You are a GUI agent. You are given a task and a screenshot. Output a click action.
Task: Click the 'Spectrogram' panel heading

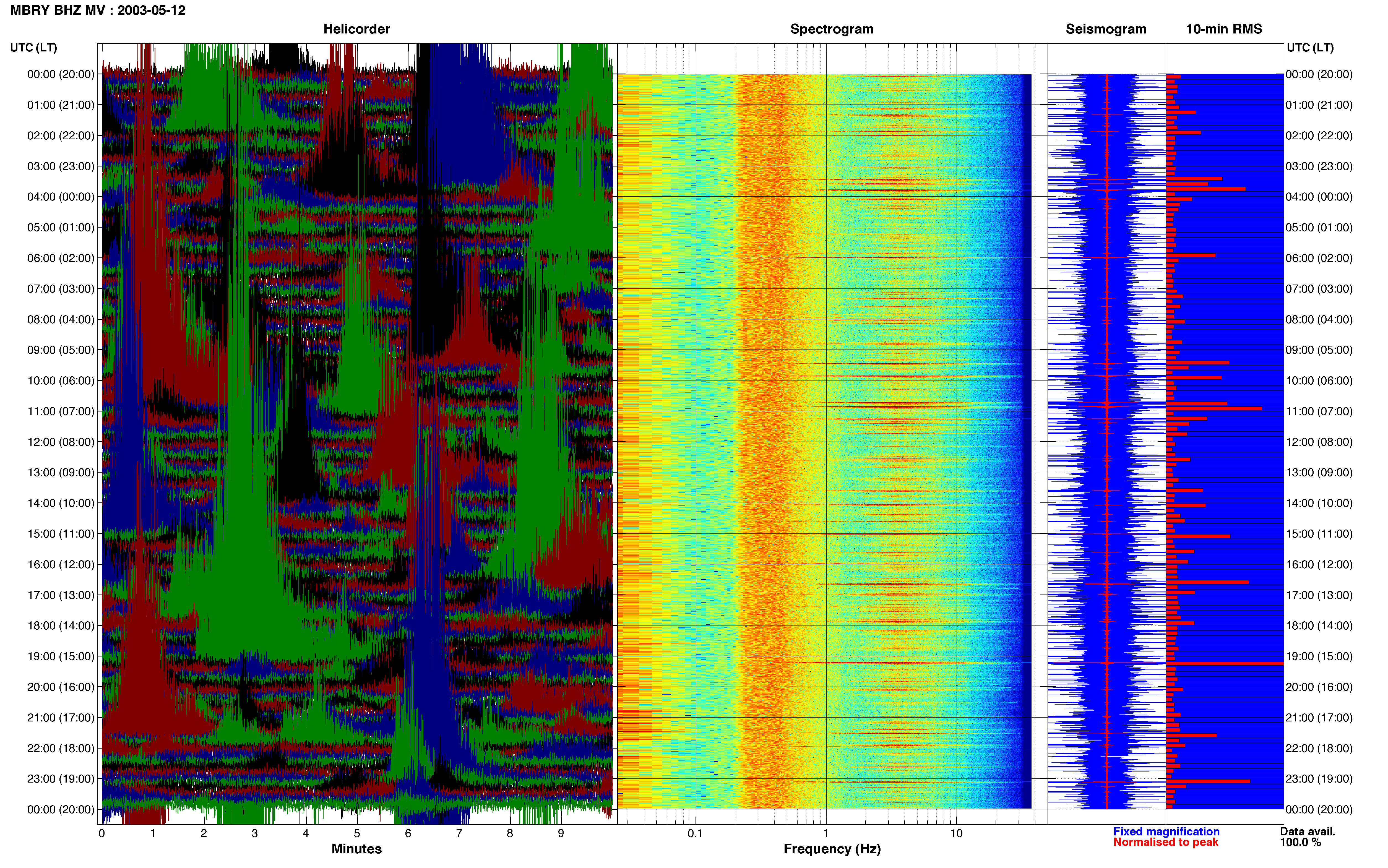(832, 29)
